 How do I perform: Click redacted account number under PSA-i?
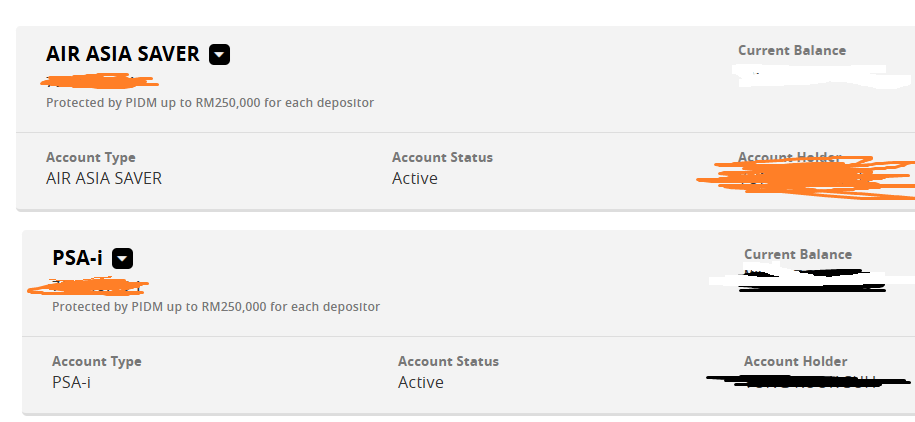pos(88,286)
